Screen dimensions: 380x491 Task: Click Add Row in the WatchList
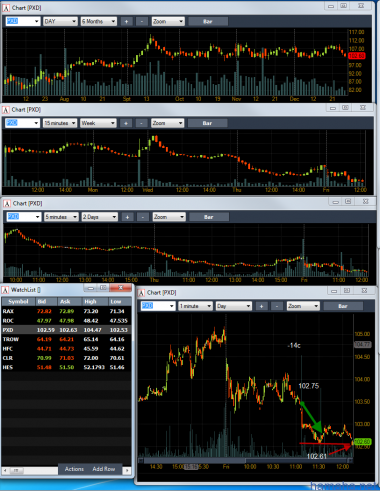tap(104, 469)
